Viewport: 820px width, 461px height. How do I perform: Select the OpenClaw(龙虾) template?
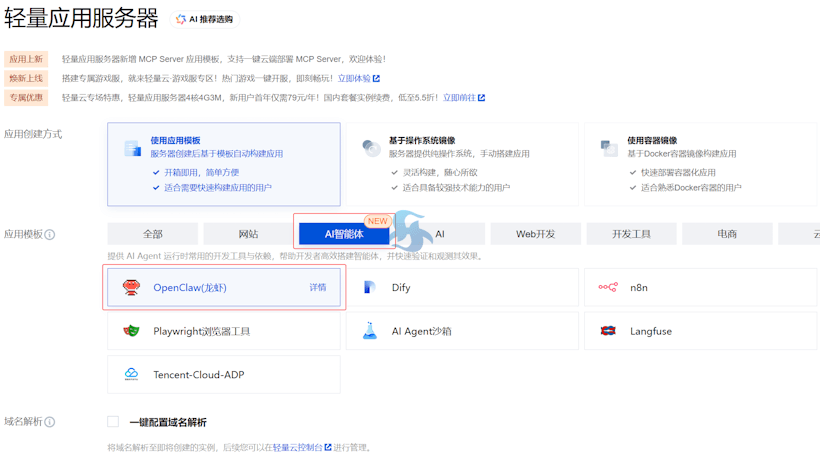(x=224, y=287)
